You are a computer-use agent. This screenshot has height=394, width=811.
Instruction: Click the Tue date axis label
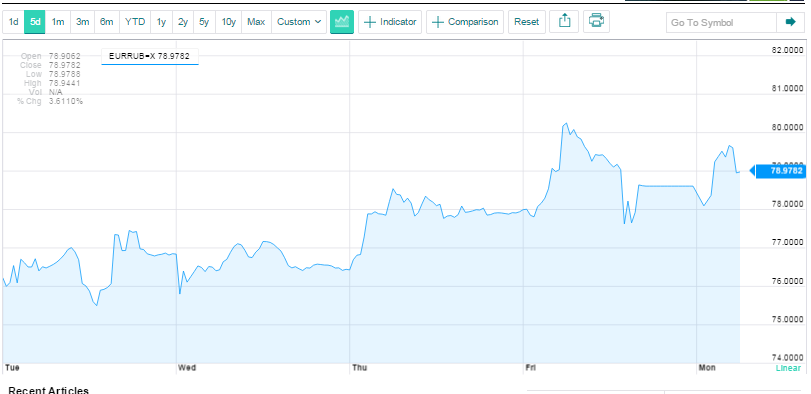11,368
